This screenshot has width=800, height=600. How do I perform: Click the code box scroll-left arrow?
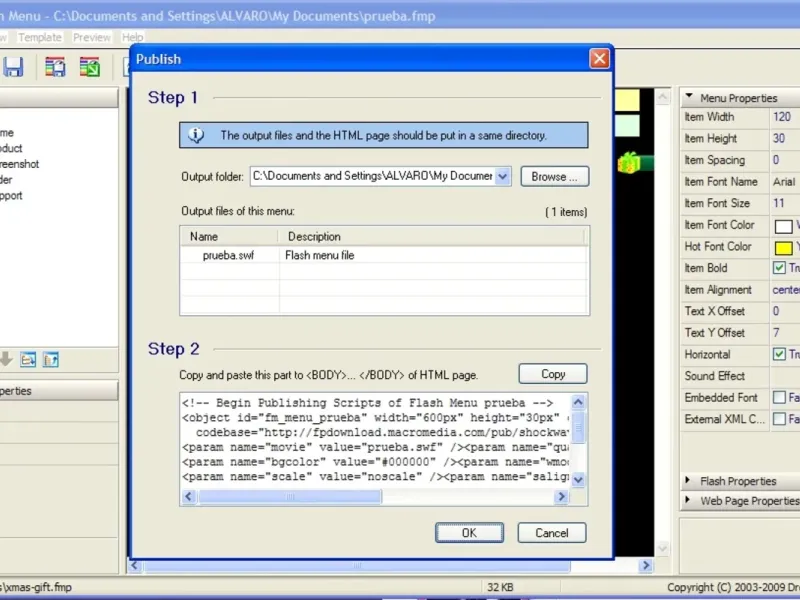point(189,496)
